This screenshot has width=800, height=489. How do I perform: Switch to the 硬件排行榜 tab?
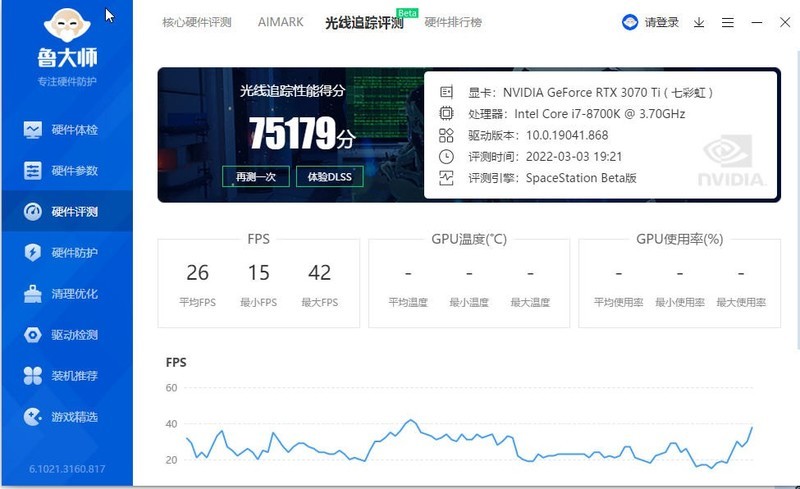click(x=453, y=22)
